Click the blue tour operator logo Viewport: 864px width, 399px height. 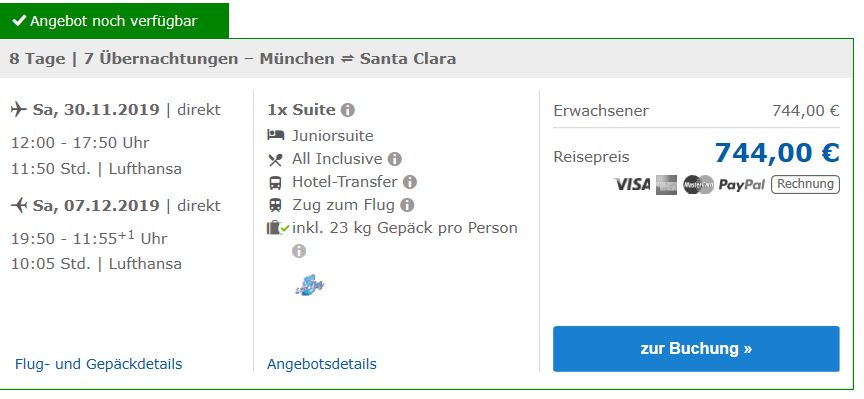(310, 285)
